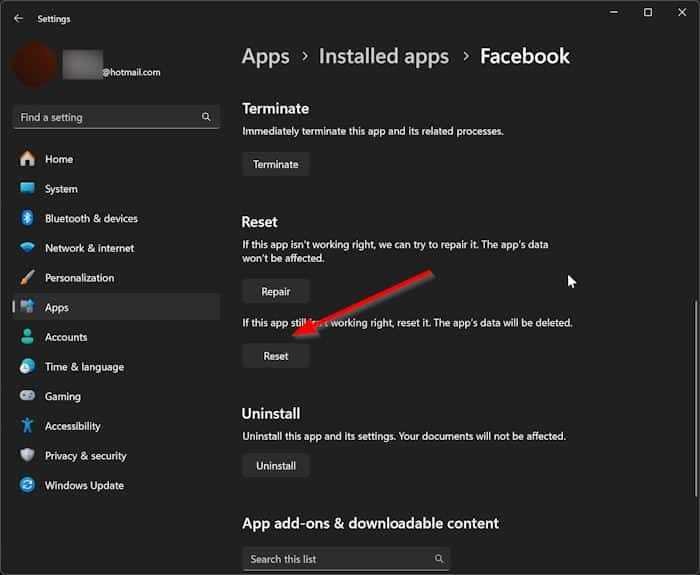Open the user account profile picture
Image resolution: width=700 pixels, height=575 pixels.
[x=34, y=64]
